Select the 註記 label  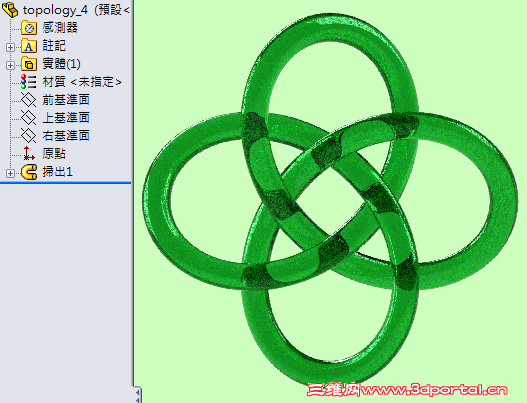click(54, 46)
